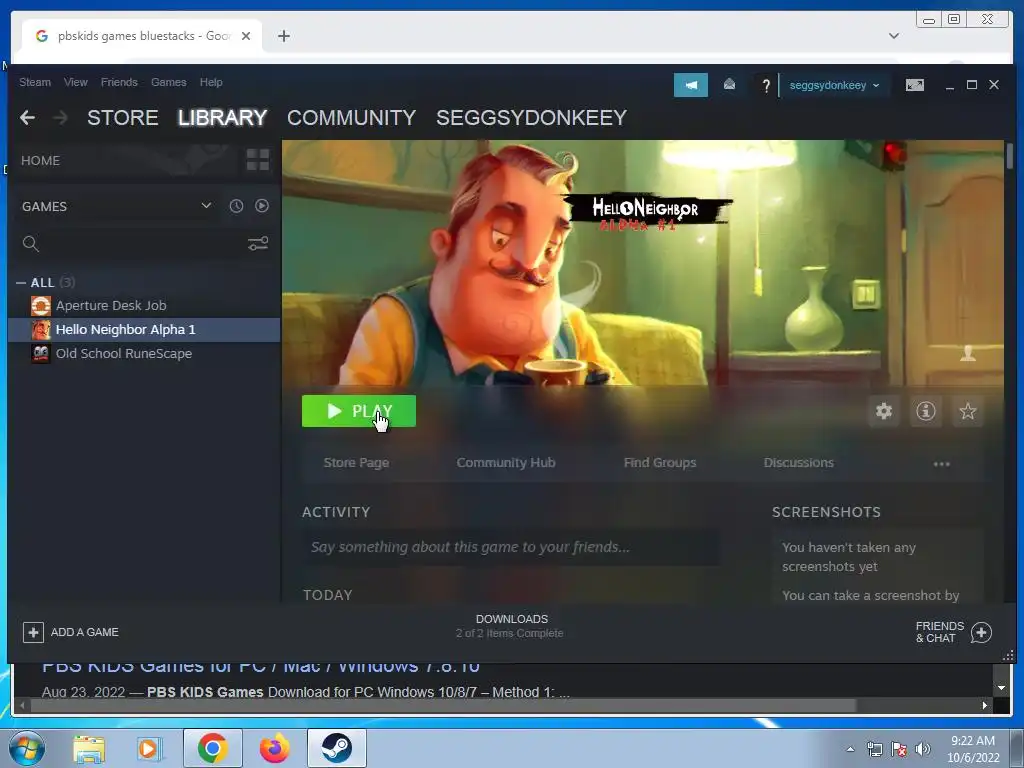Toggle the recent activity clock filter
1024x768 pixels.
[236, 206]
